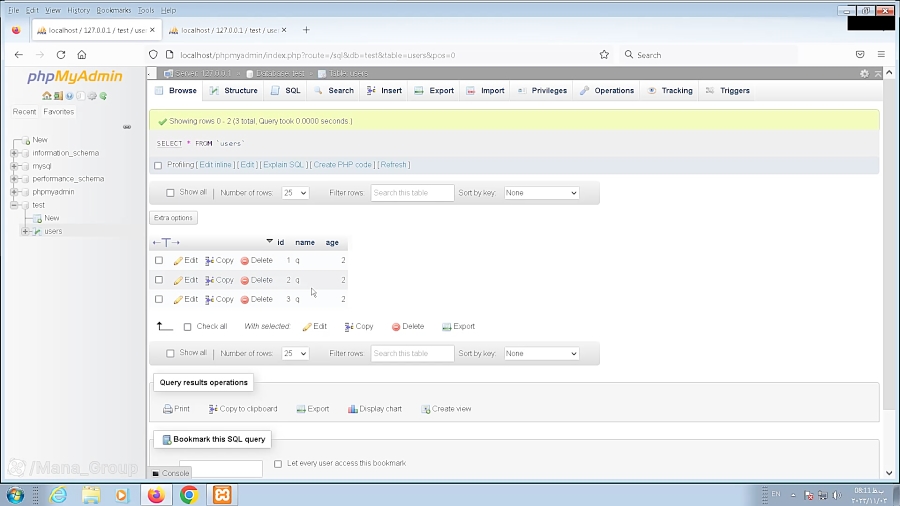
Task: Click Copy to clipboard icon
Action: pos(213,409)
